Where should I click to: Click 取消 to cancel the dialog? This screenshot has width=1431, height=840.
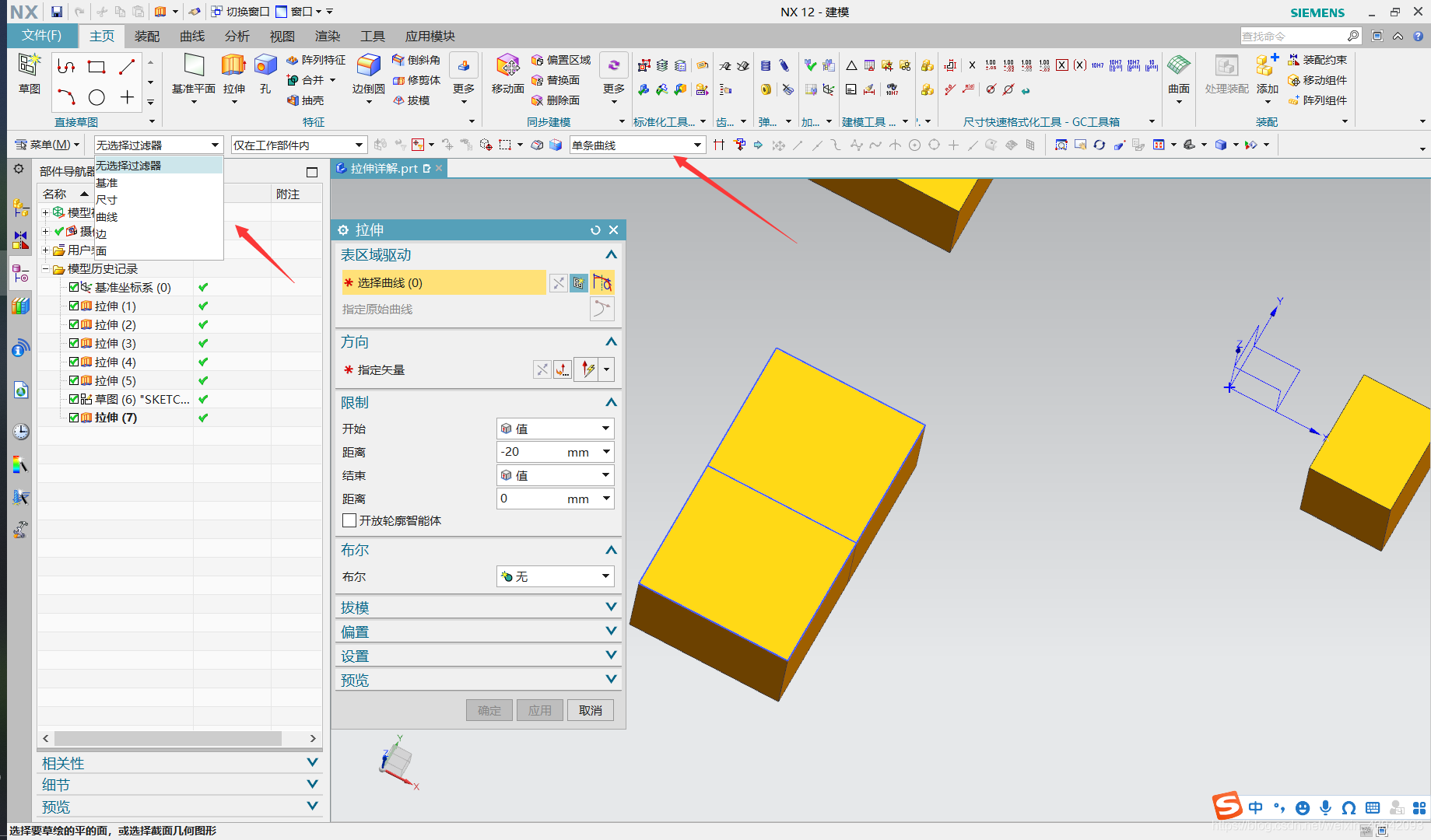[x=590, y=709]
